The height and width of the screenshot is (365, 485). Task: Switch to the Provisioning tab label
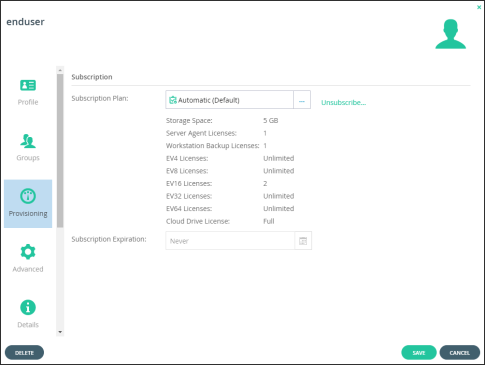28,214
